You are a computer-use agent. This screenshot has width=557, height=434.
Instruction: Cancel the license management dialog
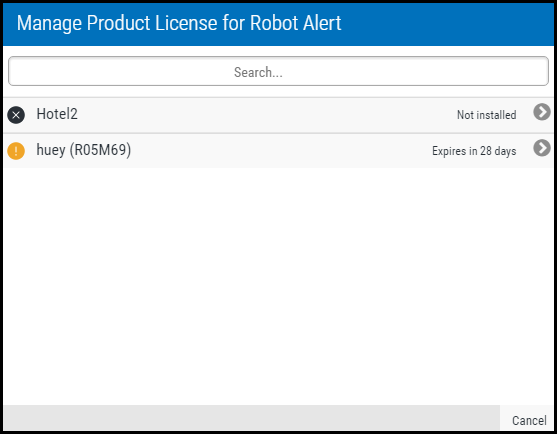(x=529, y=421)
